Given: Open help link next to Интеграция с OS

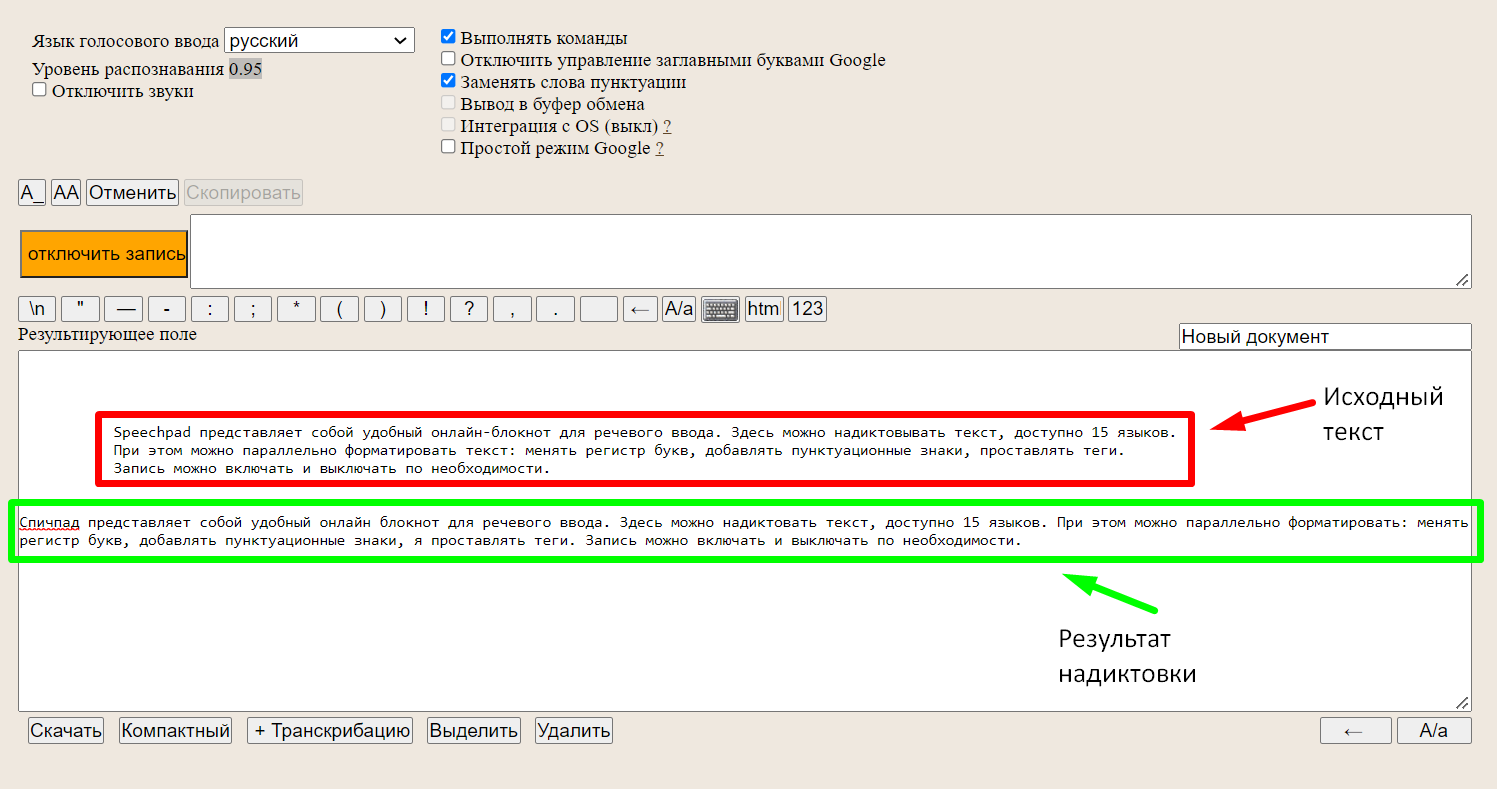Looking at the screenshot, I should [667, 127].
